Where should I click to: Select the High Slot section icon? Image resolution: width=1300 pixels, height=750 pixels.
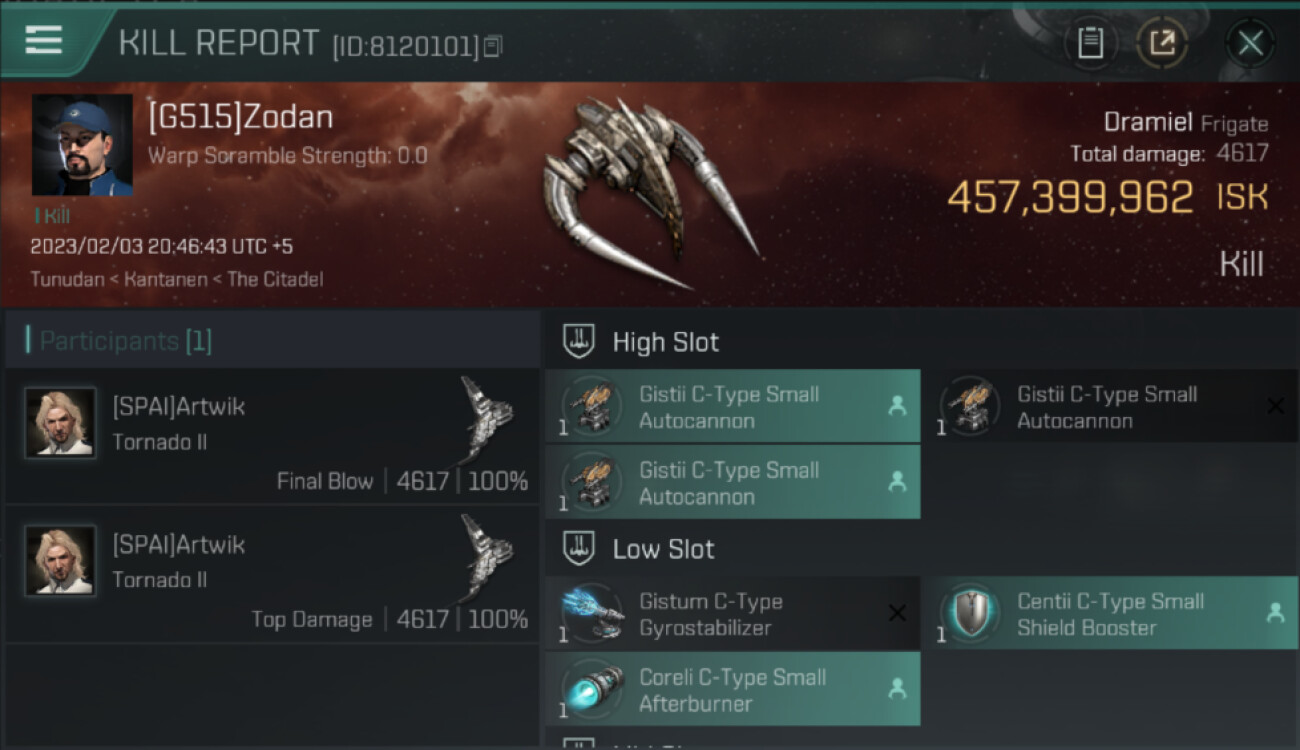pyautogui.click(x=579, y=341)
